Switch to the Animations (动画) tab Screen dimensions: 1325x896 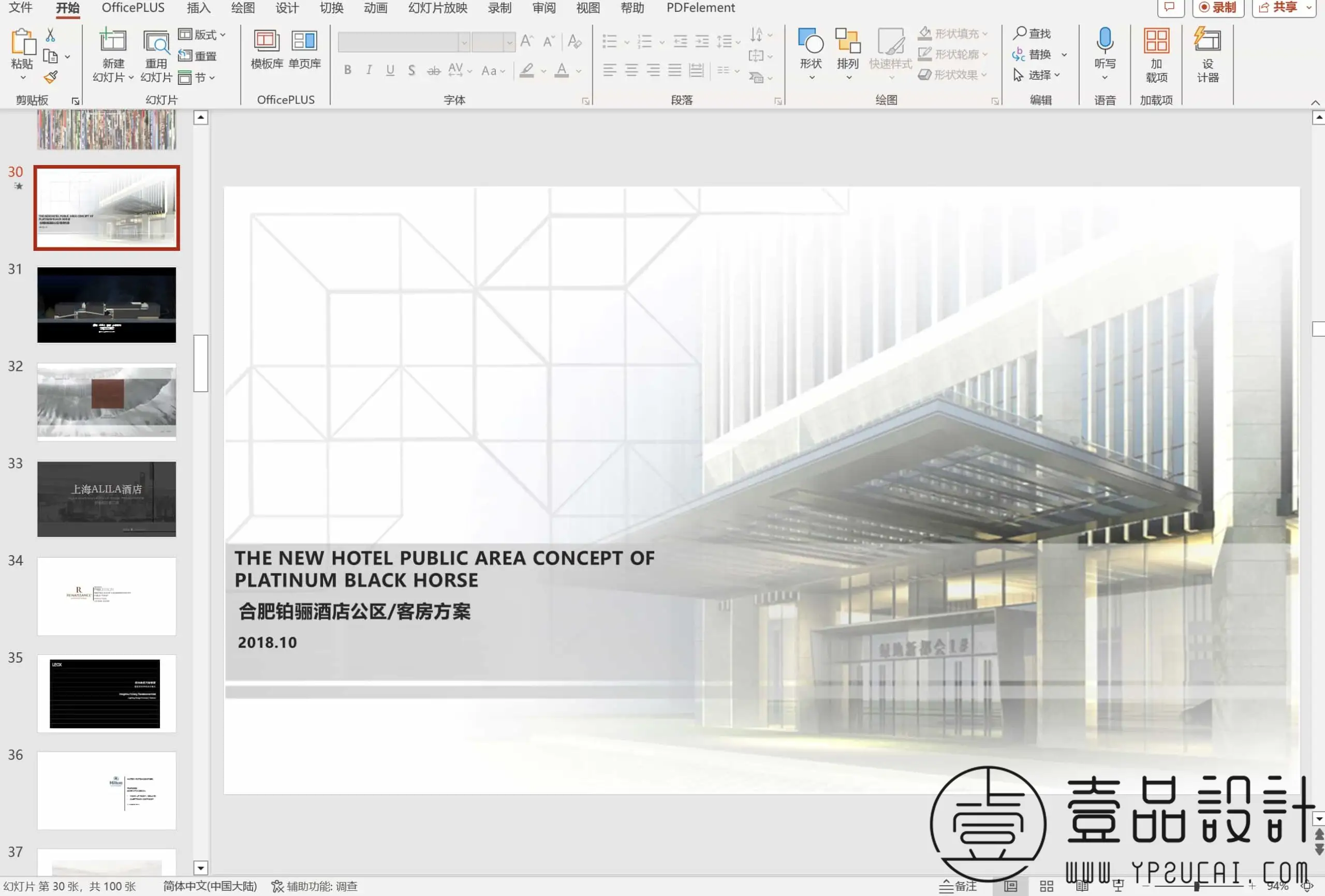coord(375,7)
